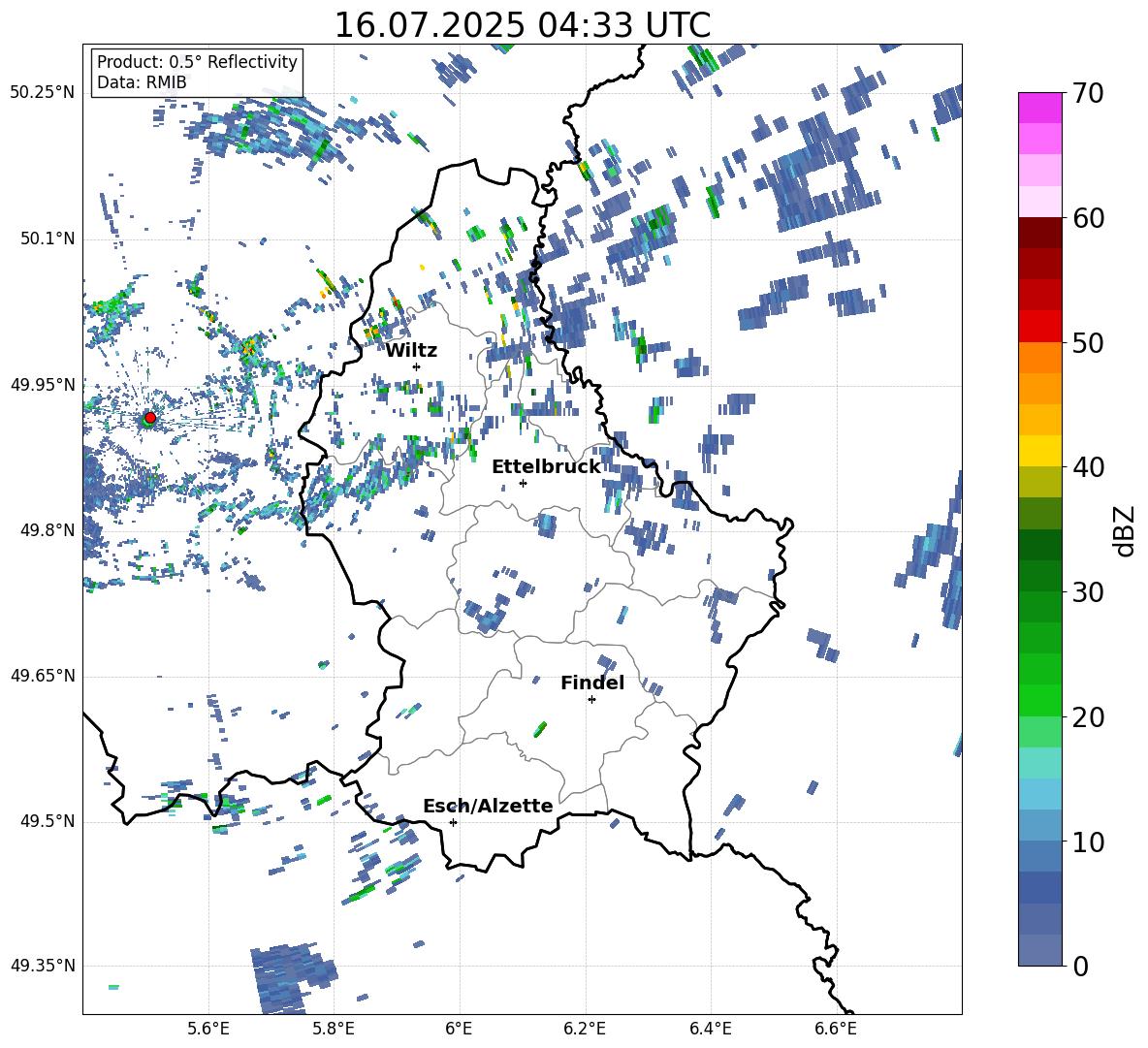Click the red radar location marker
This screenshot has height=1048, width=1148.
pyautogui.click(x=150, y=417)
